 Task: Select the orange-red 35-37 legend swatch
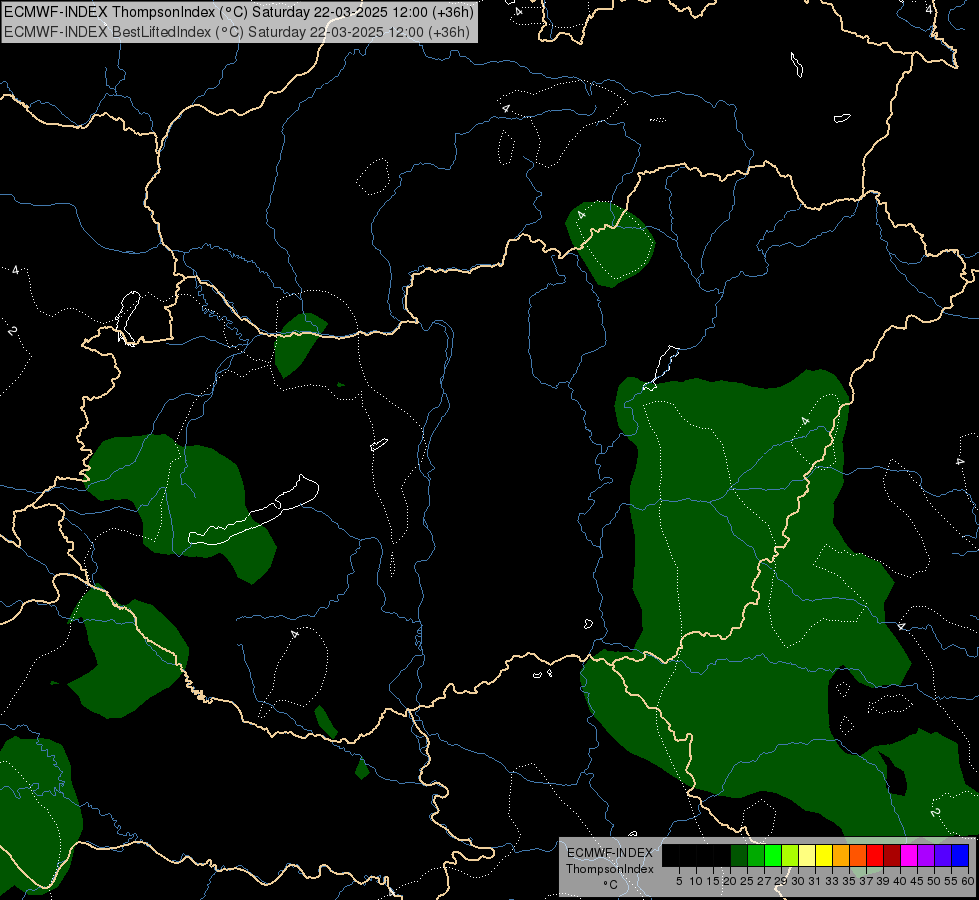coord(858,855)
